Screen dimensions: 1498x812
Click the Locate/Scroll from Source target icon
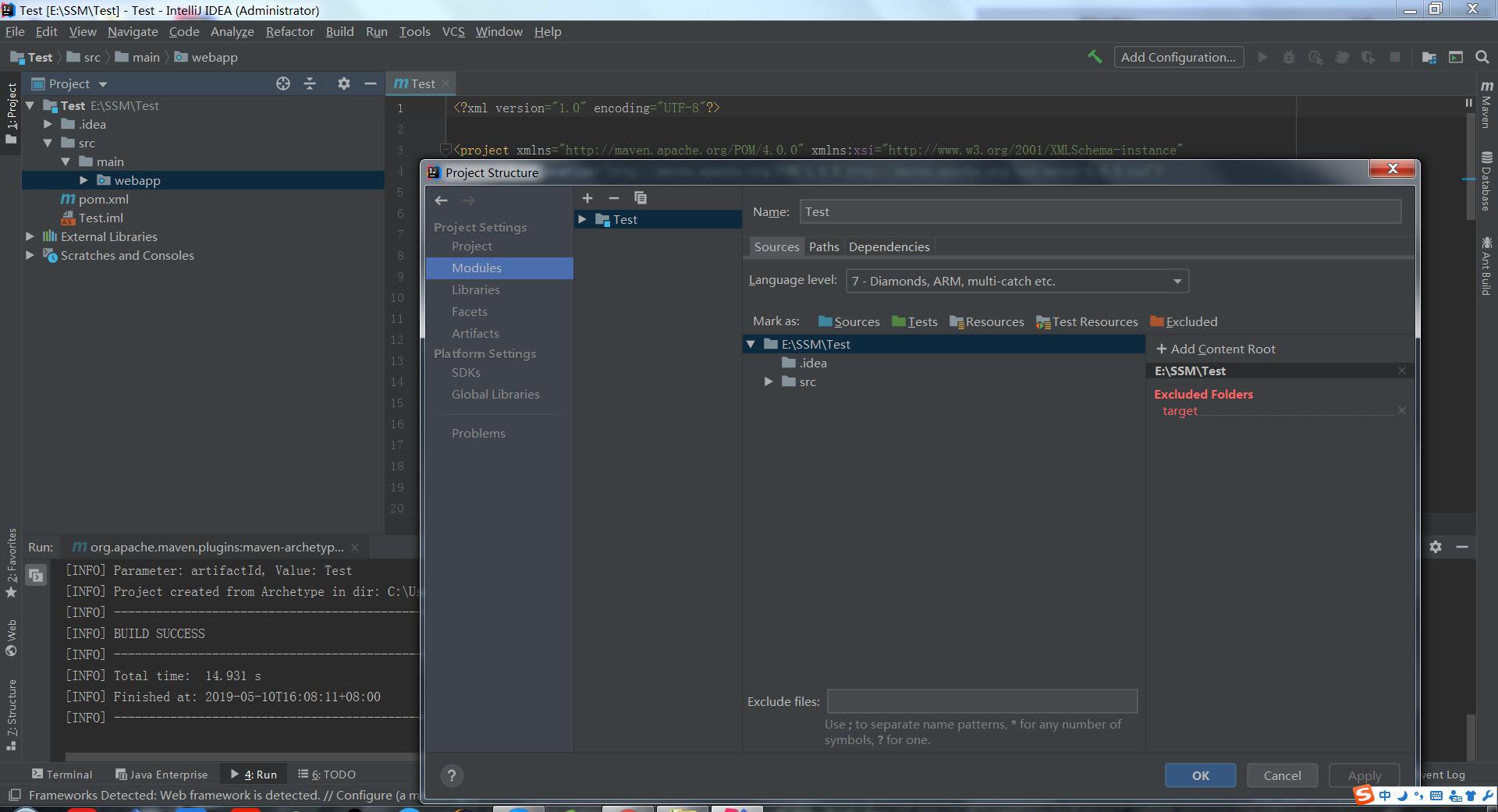coord(283,83)
